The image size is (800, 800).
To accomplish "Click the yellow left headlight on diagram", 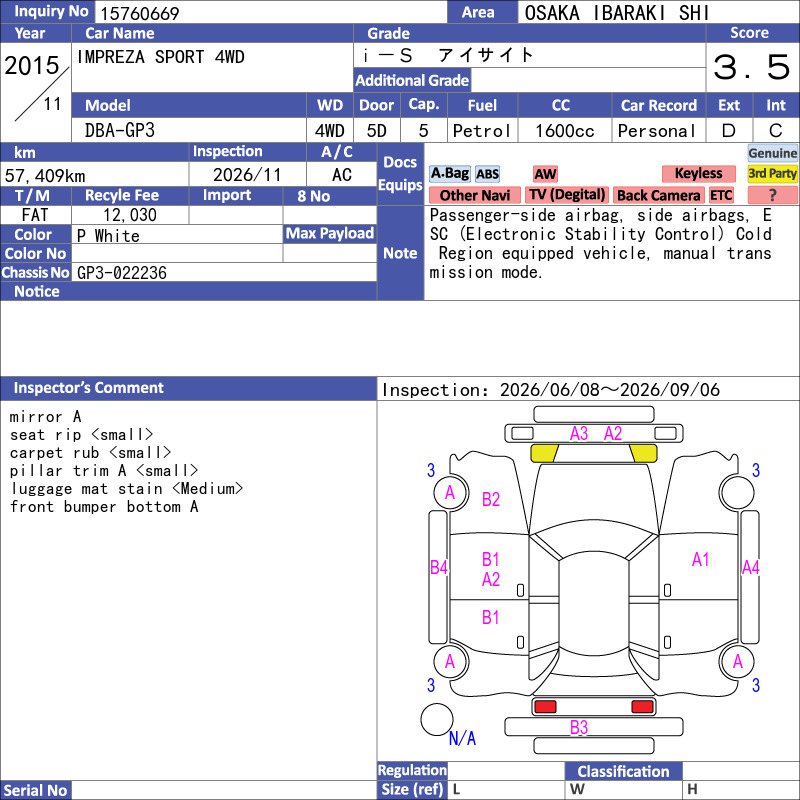I will point(544,453).
